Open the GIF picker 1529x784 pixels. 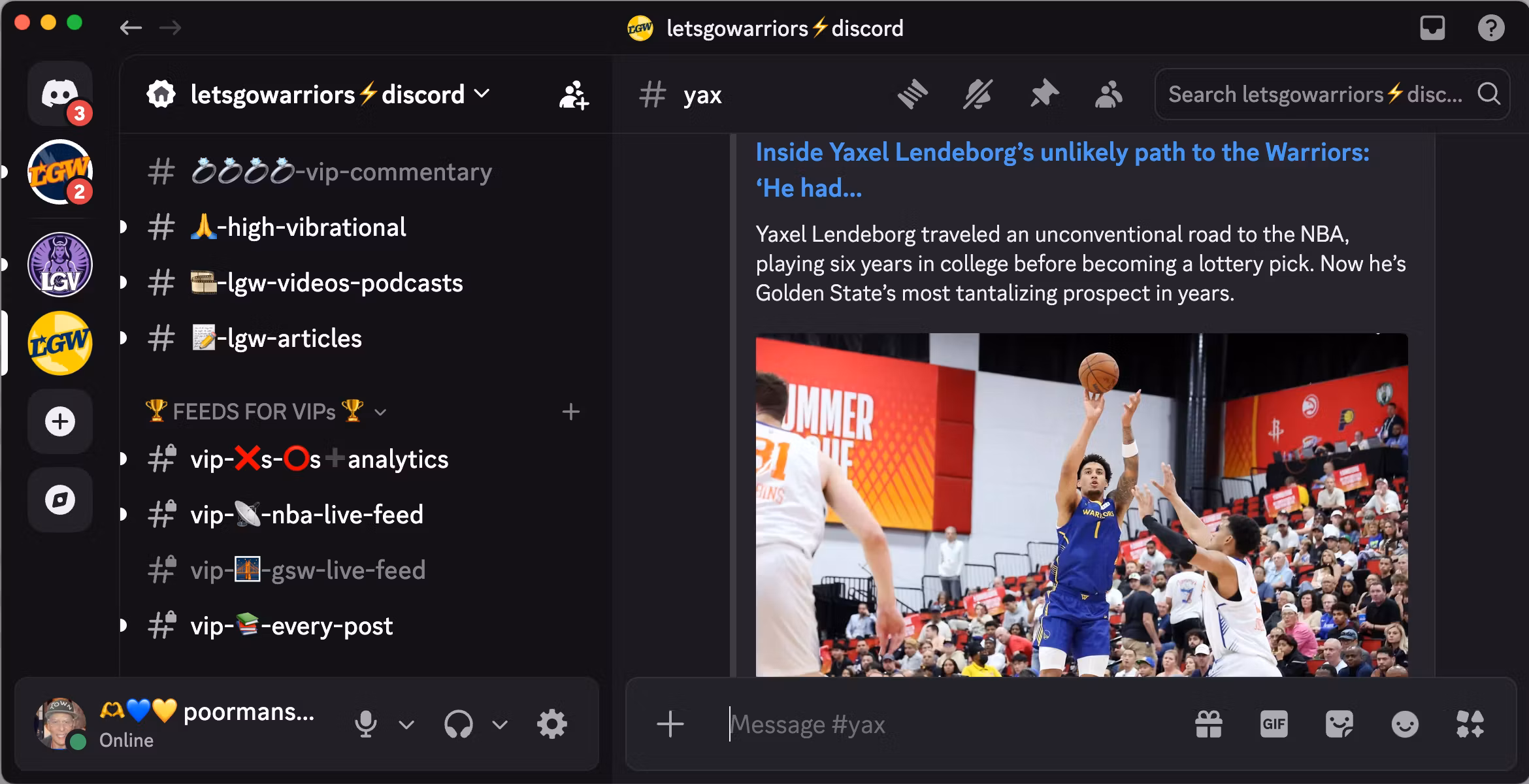tap(1274, 725)
